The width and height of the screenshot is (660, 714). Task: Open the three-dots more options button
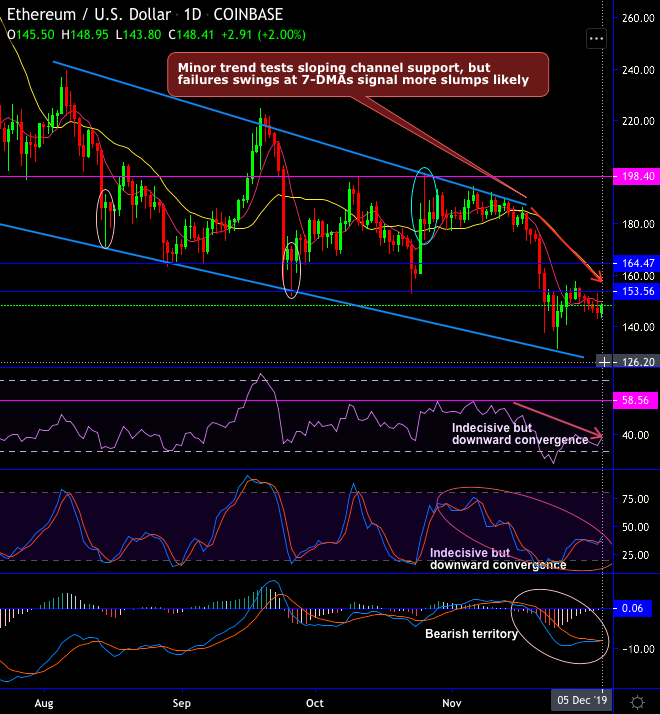pos(596,39)
